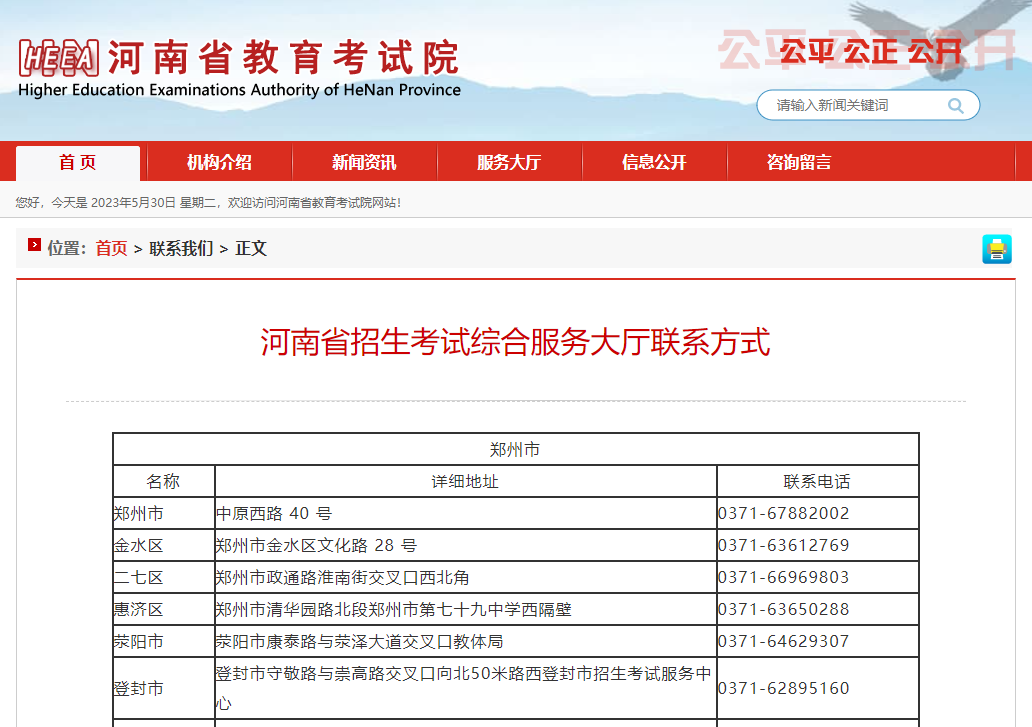1032x727 pixels.
Task: Open the 咨询留言 page
Action: (x=799, y=163)
